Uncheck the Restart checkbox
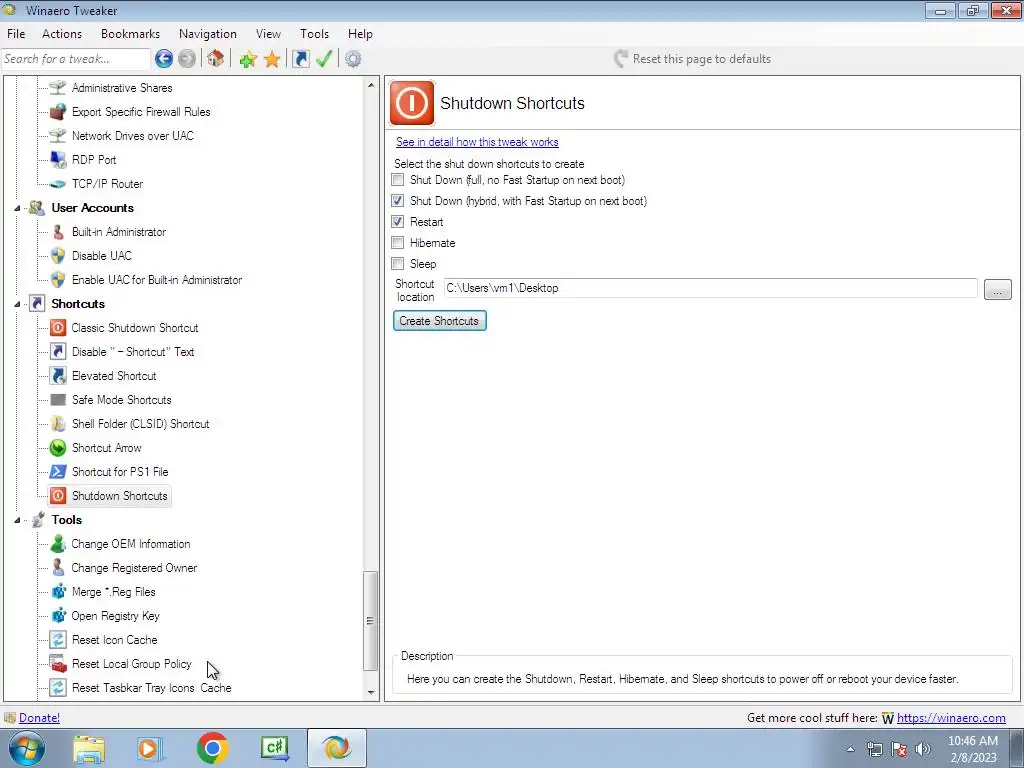This screenshot has width=1024, height=768. (x=397, y=221)
